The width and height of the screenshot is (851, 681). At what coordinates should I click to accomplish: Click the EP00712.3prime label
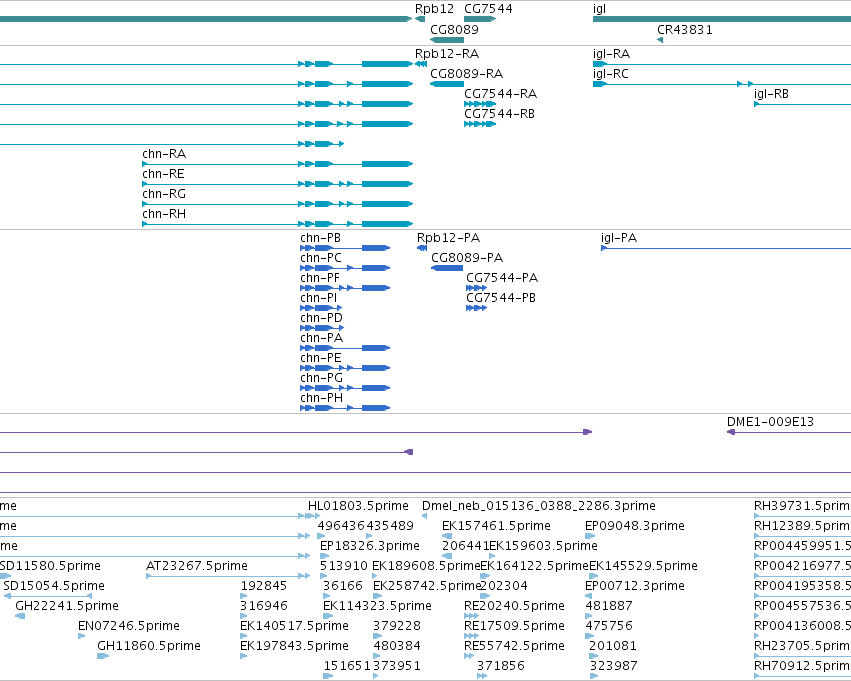(634, 586)
